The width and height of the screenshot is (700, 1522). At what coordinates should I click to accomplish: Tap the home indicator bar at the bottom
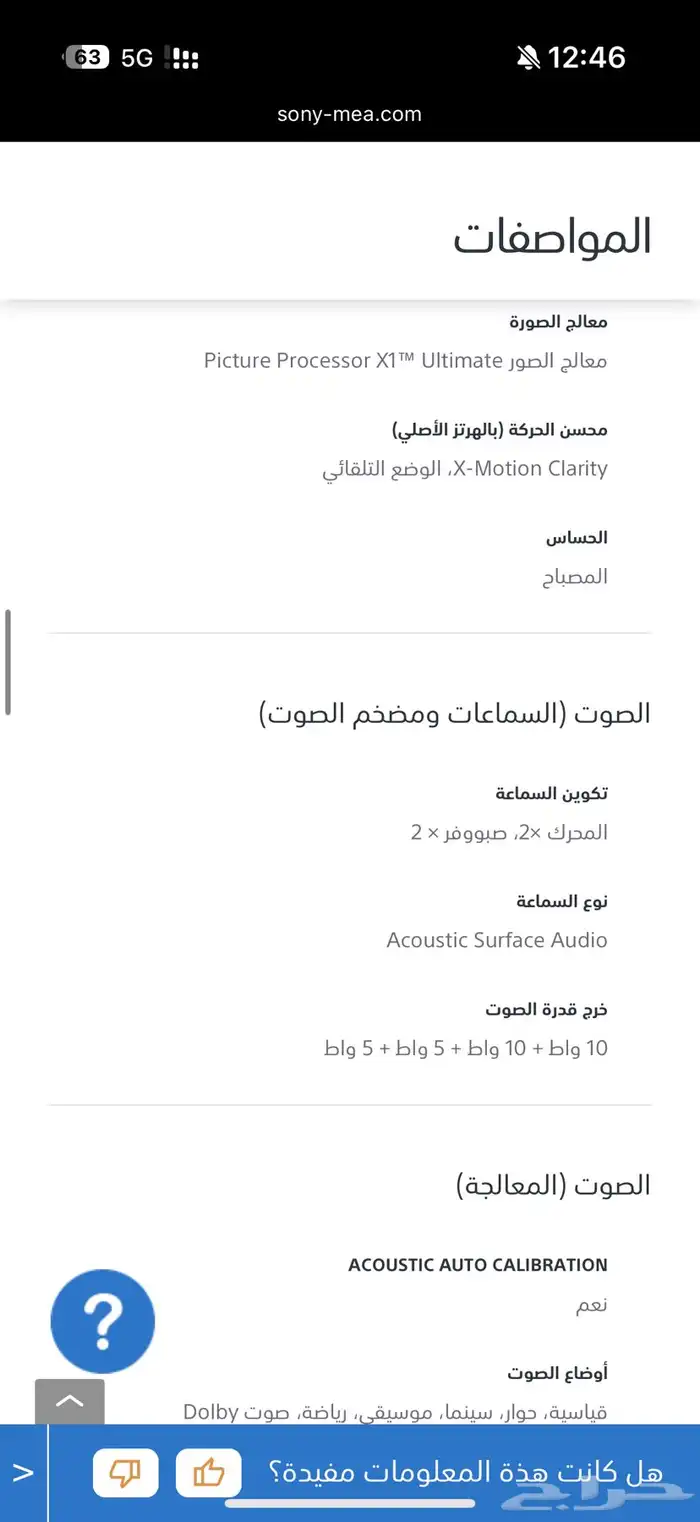349,1503
